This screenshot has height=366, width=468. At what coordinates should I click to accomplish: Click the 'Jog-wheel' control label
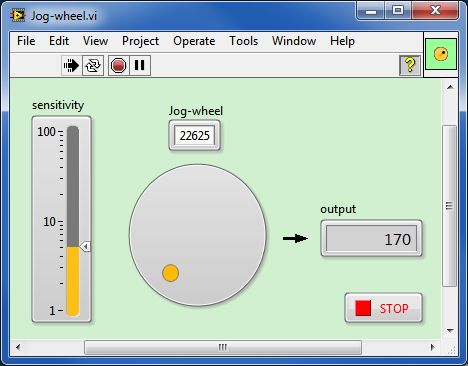196,111
